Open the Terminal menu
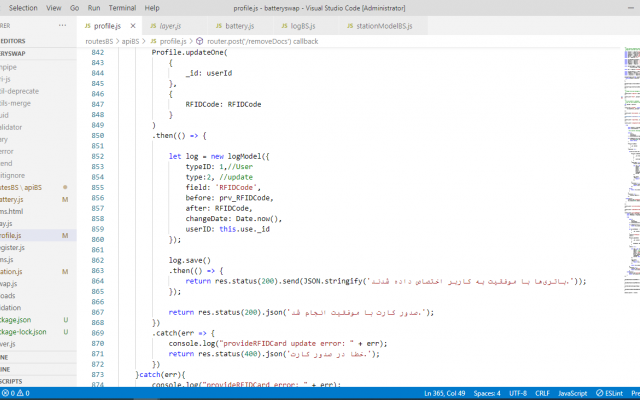 (x=122, y=8)
